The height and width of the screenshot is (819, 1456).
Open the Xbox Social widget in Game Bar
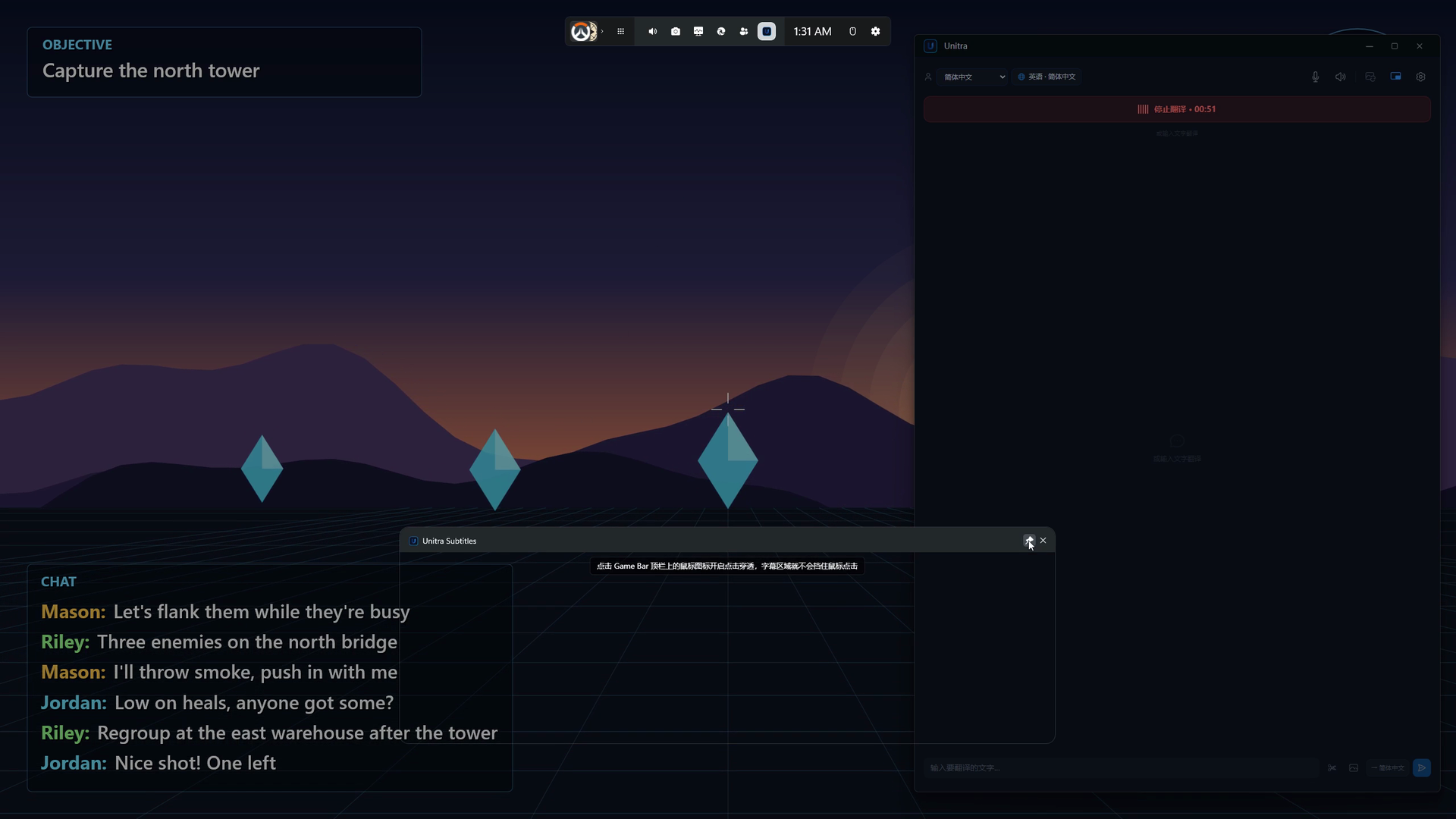(744, 32)
